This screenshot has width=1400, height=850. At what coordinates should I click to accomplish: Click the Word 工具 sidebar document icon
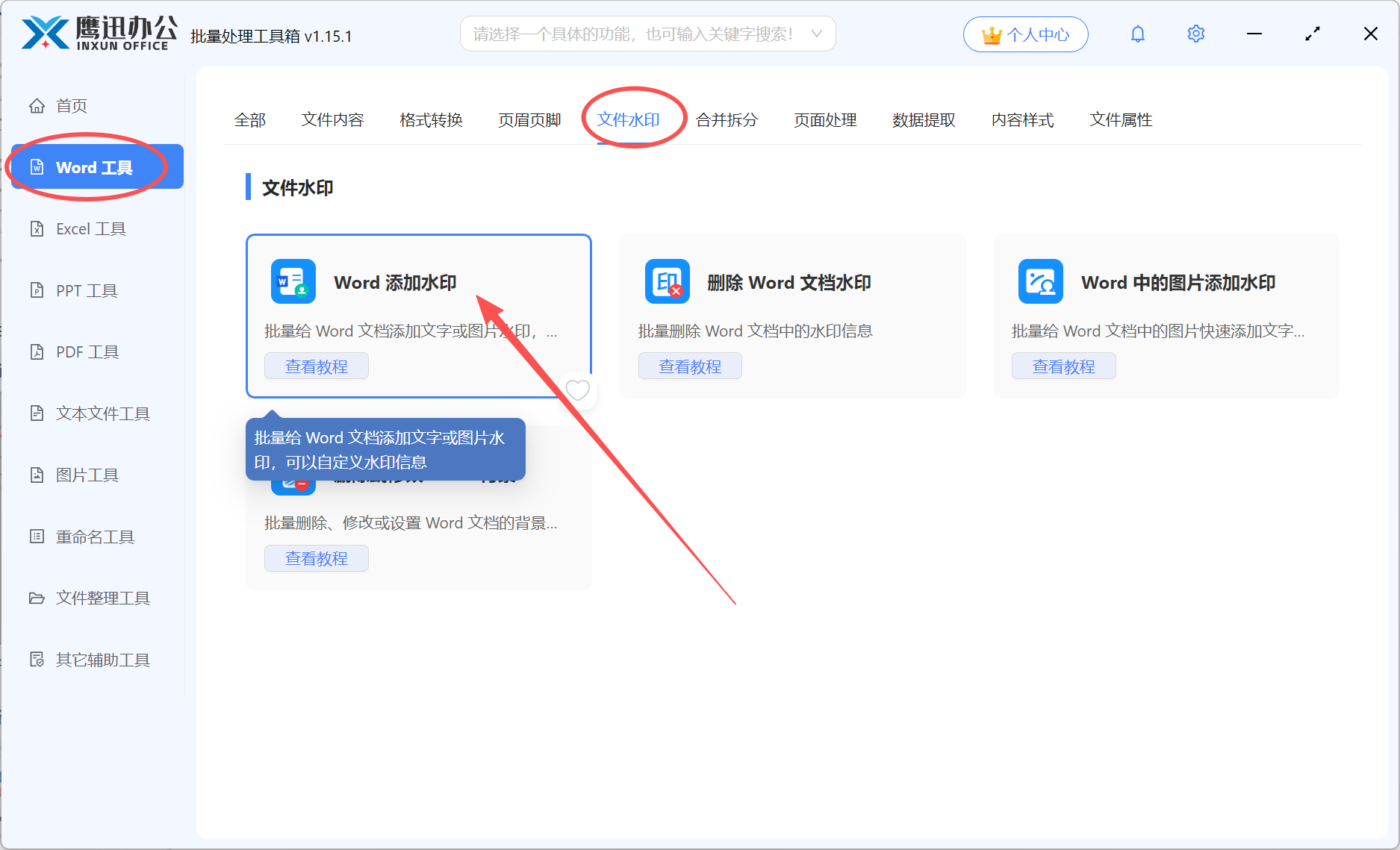point(37,167)
